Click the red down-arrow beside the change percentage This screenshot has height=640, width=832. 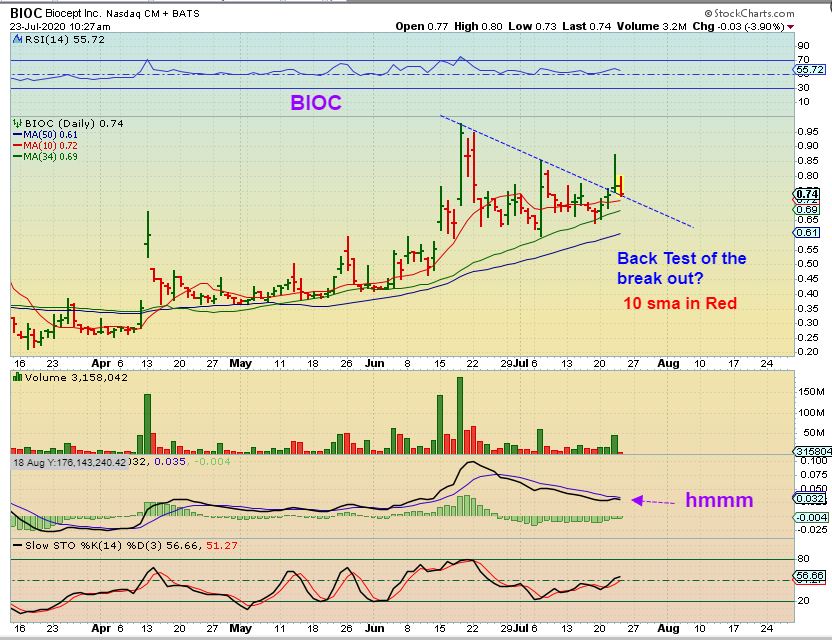tap(791, 27)
